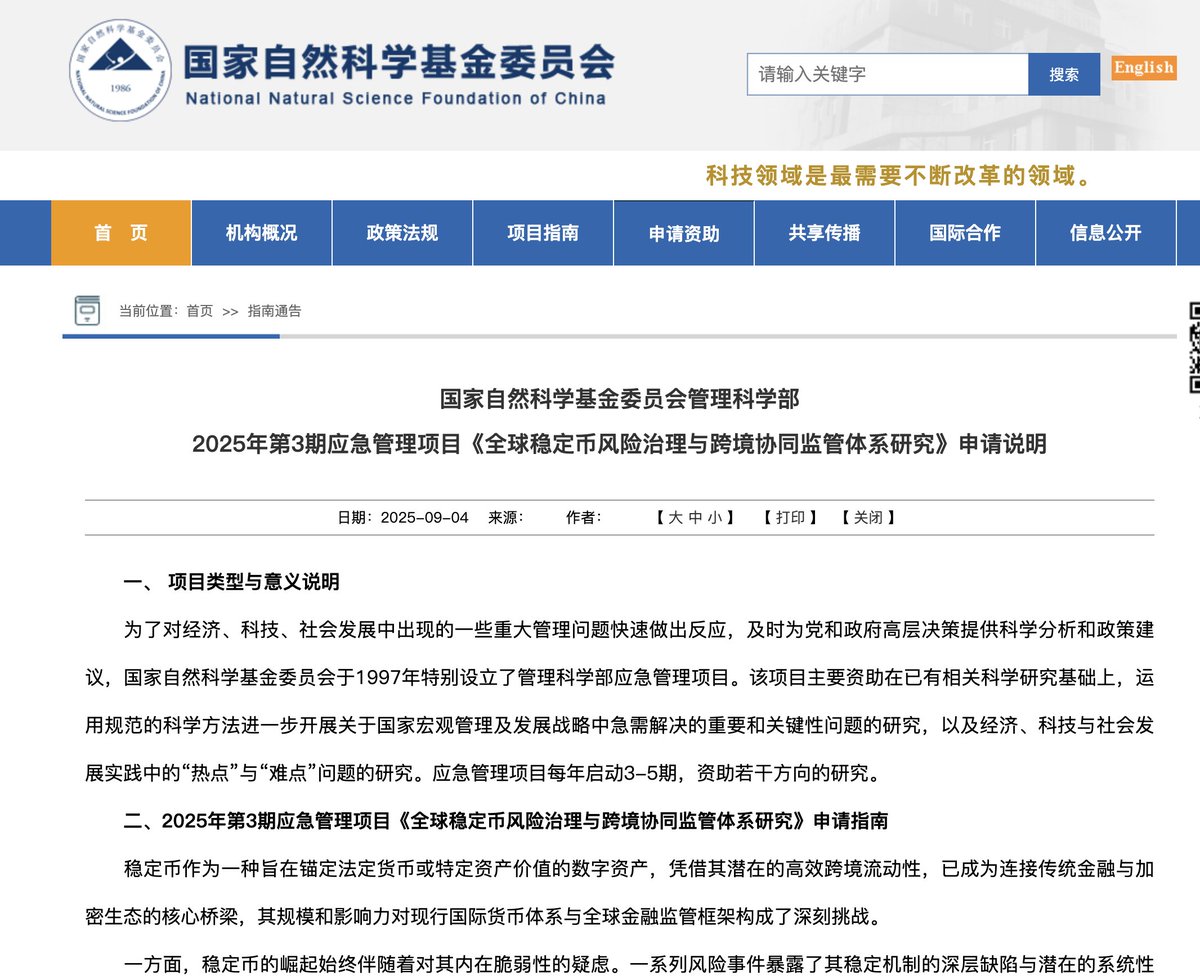Select the 共享传播 navigation item
Viewport: 1200px width, 980px height.
824,233
